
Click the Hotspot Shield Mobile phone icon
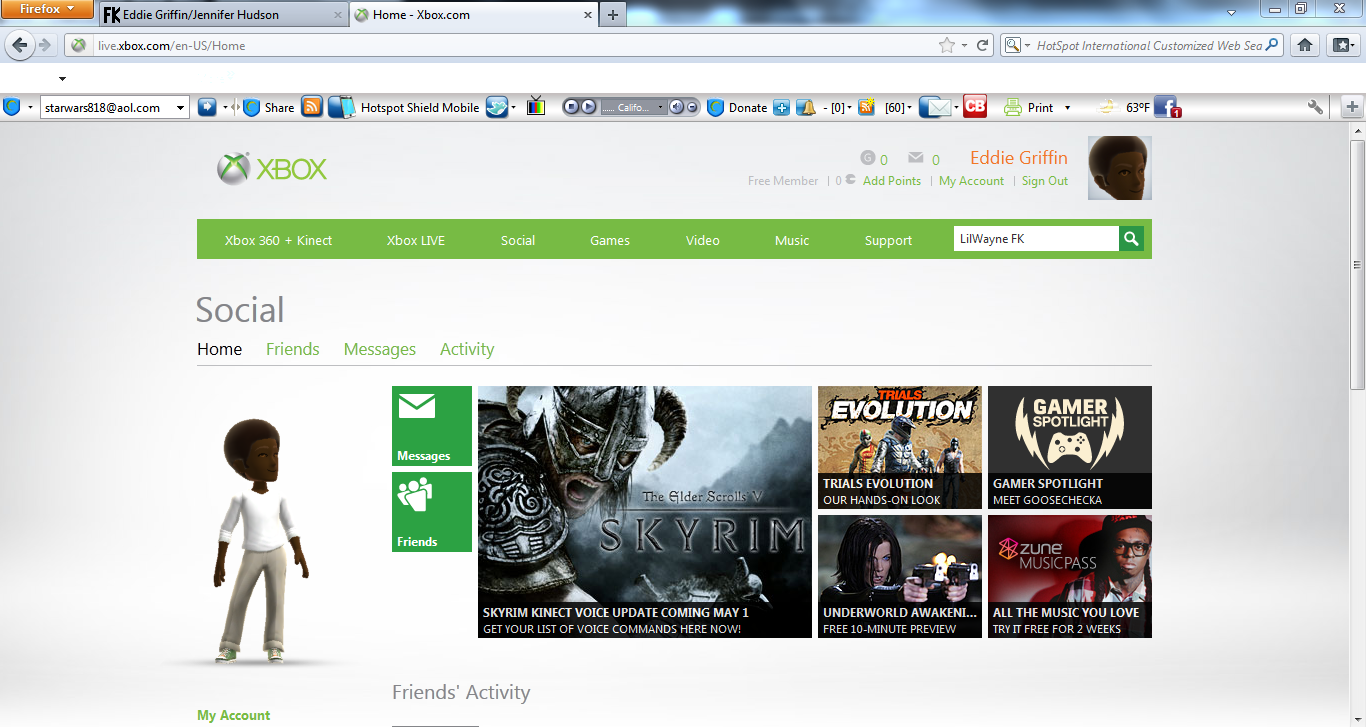pyautogui.click(x=342, y=107)
